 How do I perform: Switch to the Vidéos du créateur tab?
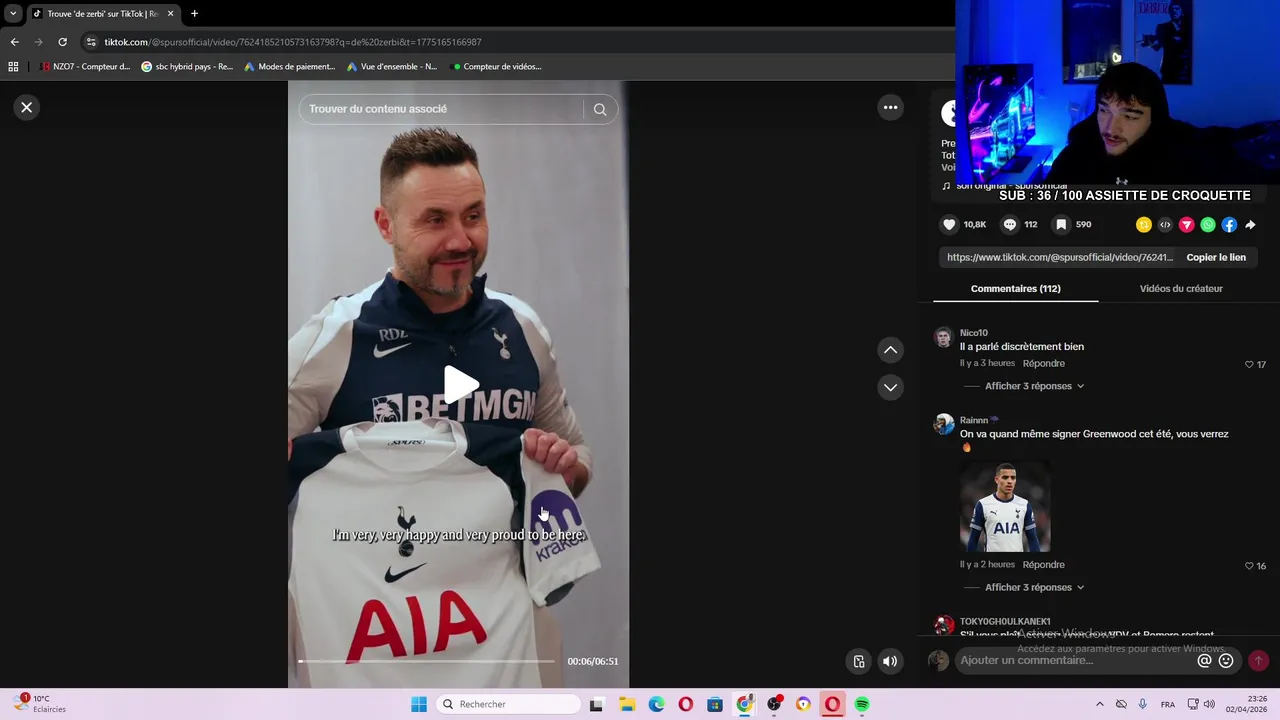tap(1181, 288)
